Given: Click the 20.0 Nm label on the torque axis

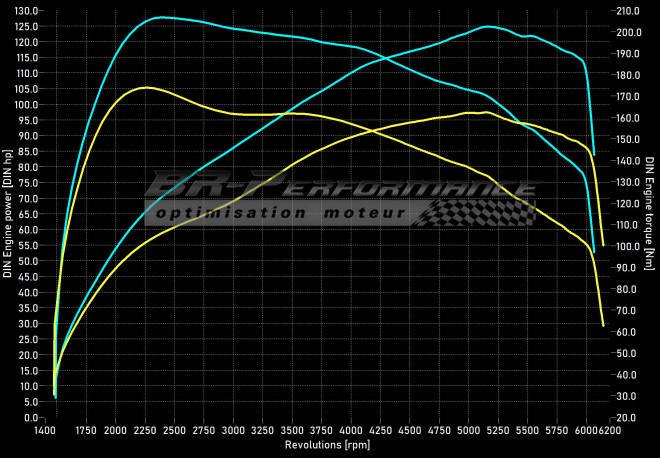Looking at the screenshot, I should (628, 417).
